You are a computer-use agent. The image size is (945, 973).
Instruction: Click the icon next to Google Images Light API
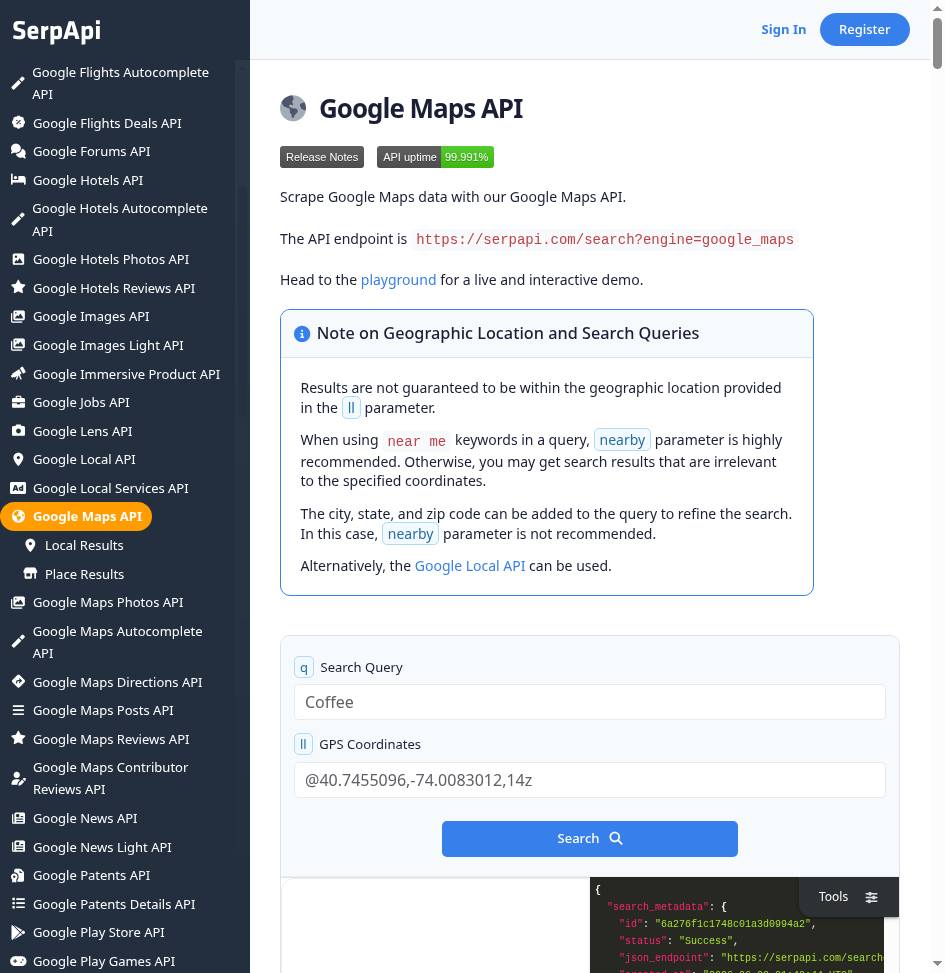[x=19, y=345]
